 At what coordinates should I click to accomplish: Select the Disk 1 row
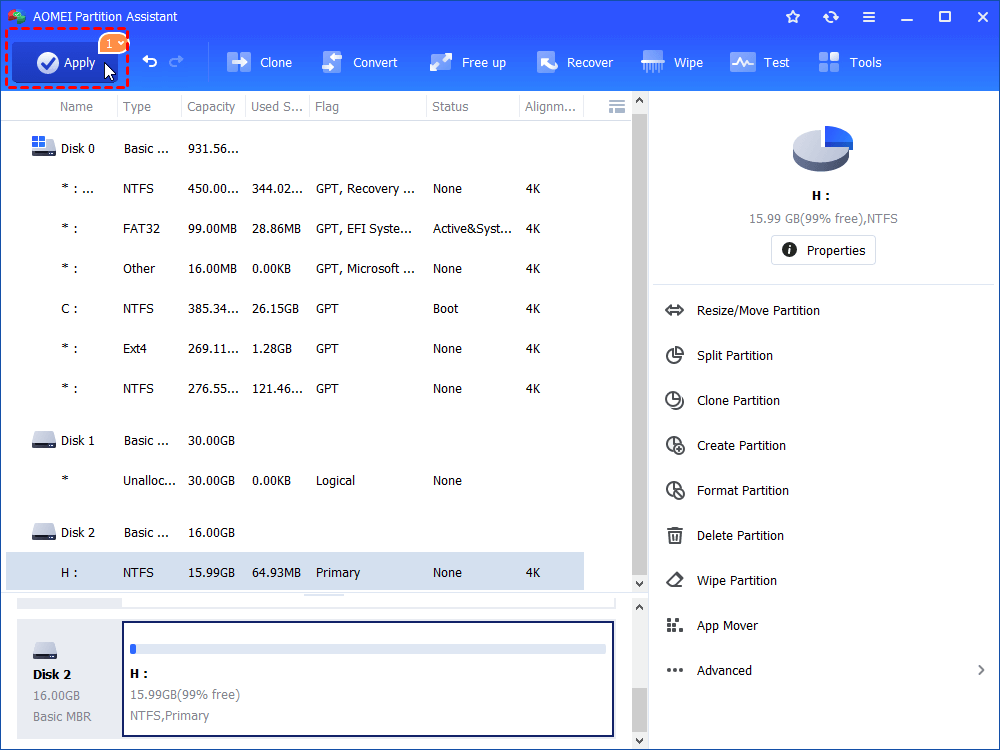(x=295, y=441)
